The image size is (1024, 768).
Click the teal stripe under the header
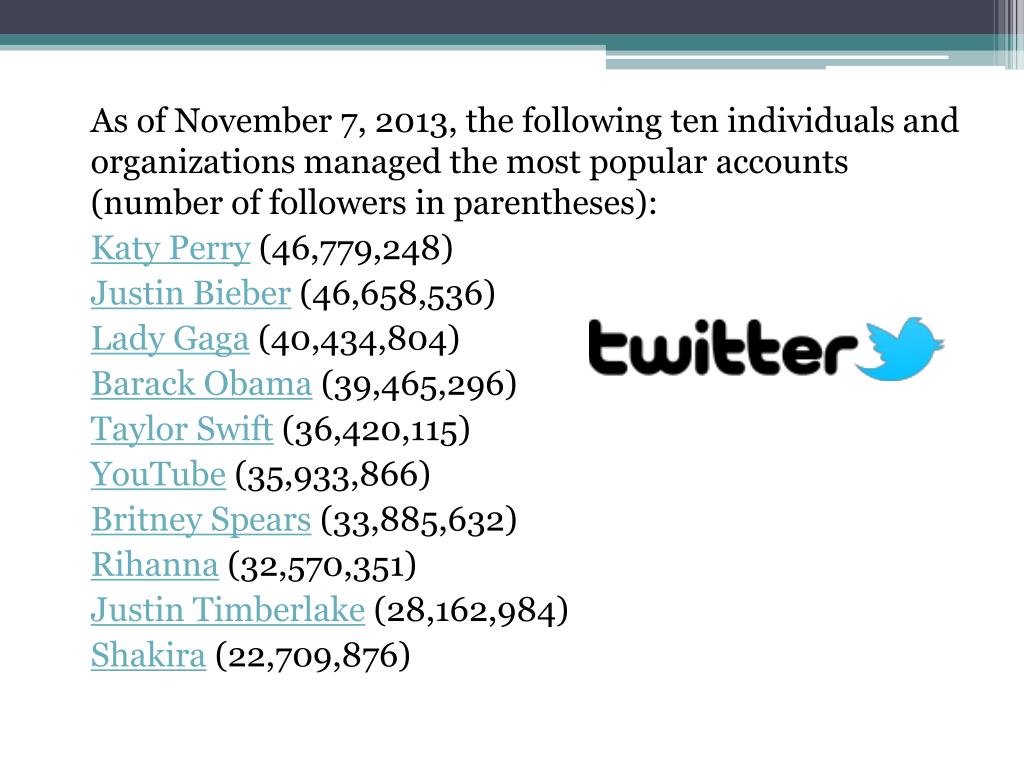click(496, 40)
